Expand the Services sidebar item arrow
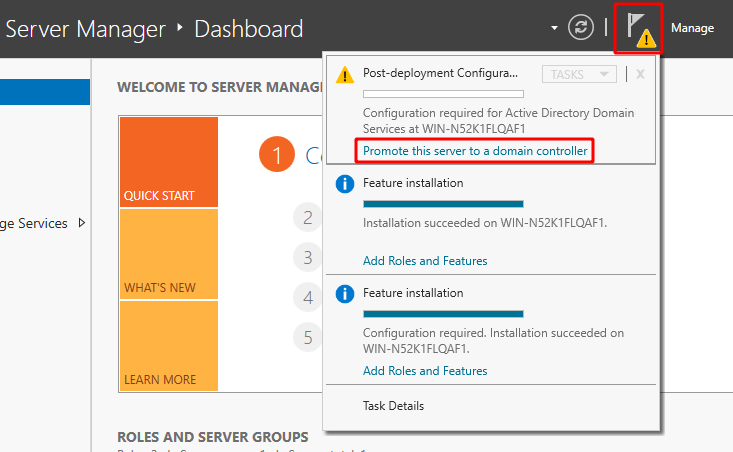Viewport: 733px width, 452px height. point(82,223)
